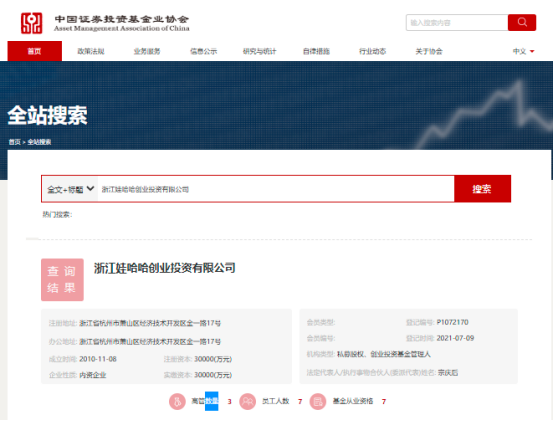The image size is (554, 421).
Task: Expand the 全文+标题 search scope dropdown
Action: (70, 189)
